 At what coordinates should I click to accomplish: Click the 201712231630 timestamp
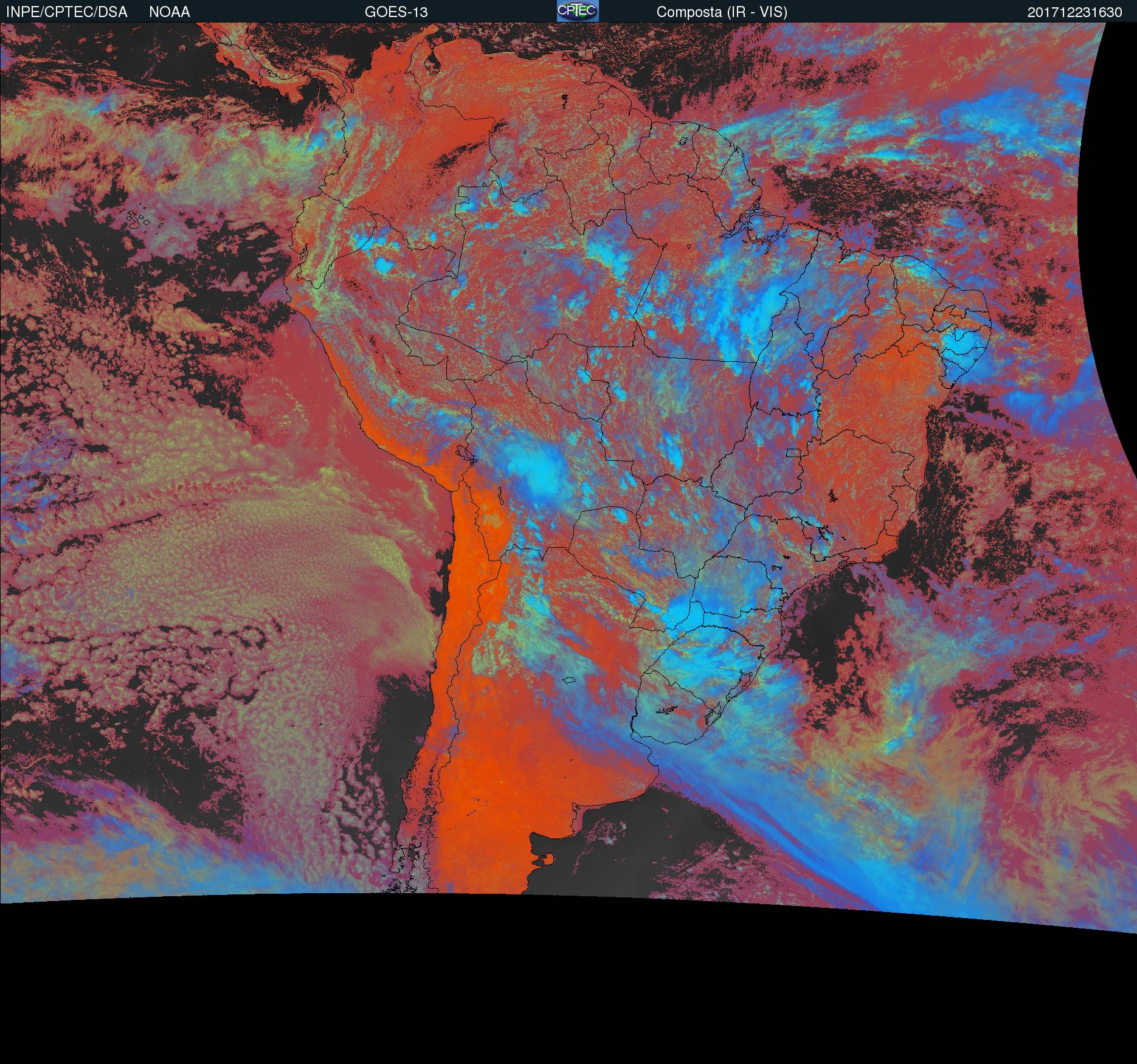[x=1075, y=12]
